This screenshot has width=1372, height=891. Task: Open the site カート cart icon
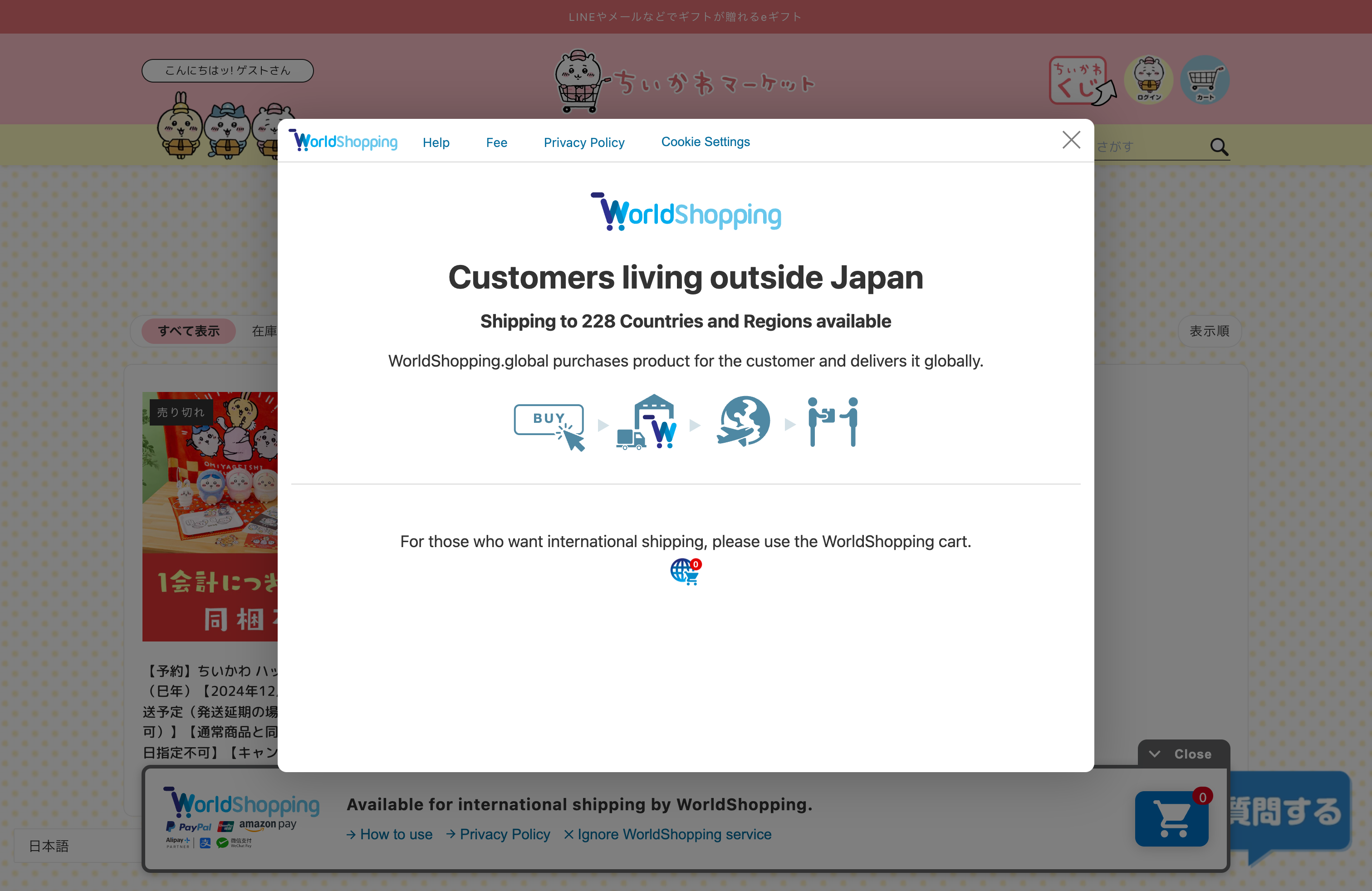(1204, 79)
